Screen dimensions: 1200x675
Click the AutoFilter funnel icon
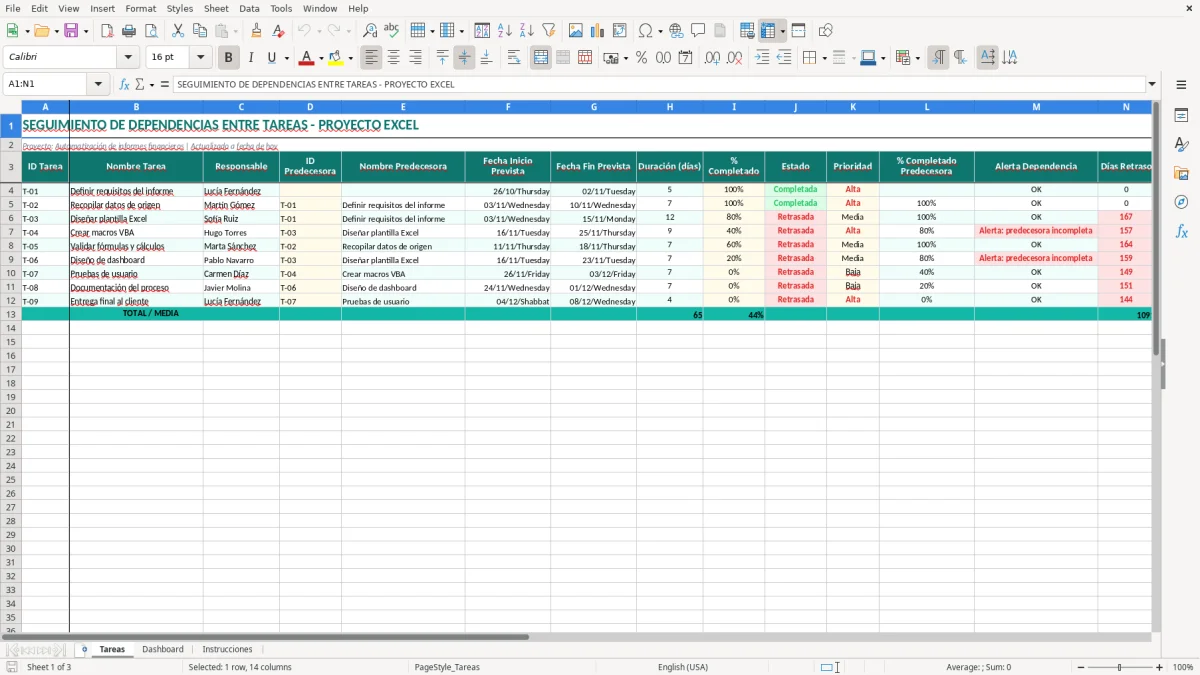pyautogui.click(x=548, y=31)
